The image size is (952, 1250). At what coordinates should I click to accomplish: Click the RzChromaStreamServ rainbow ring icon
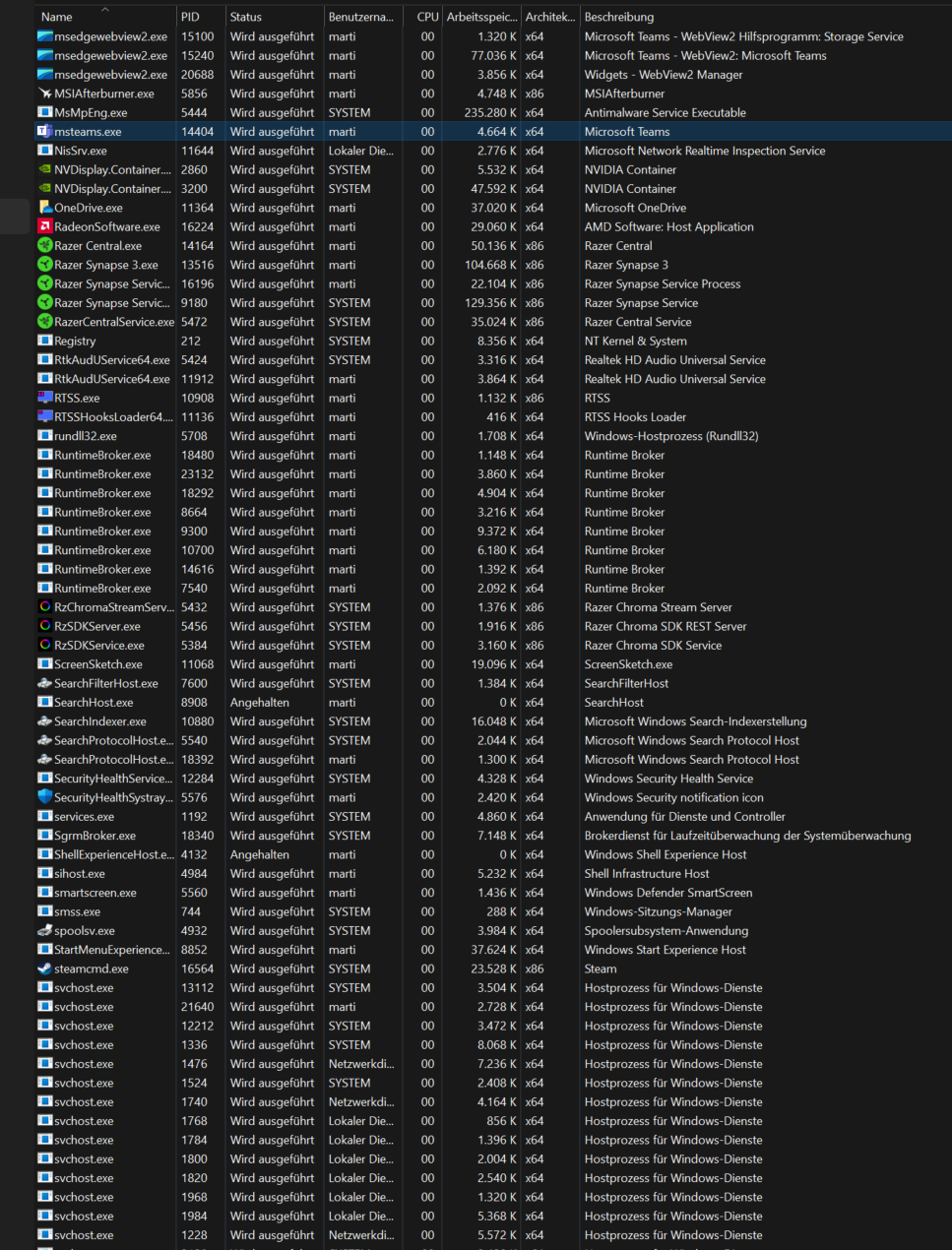pos(44,607)
